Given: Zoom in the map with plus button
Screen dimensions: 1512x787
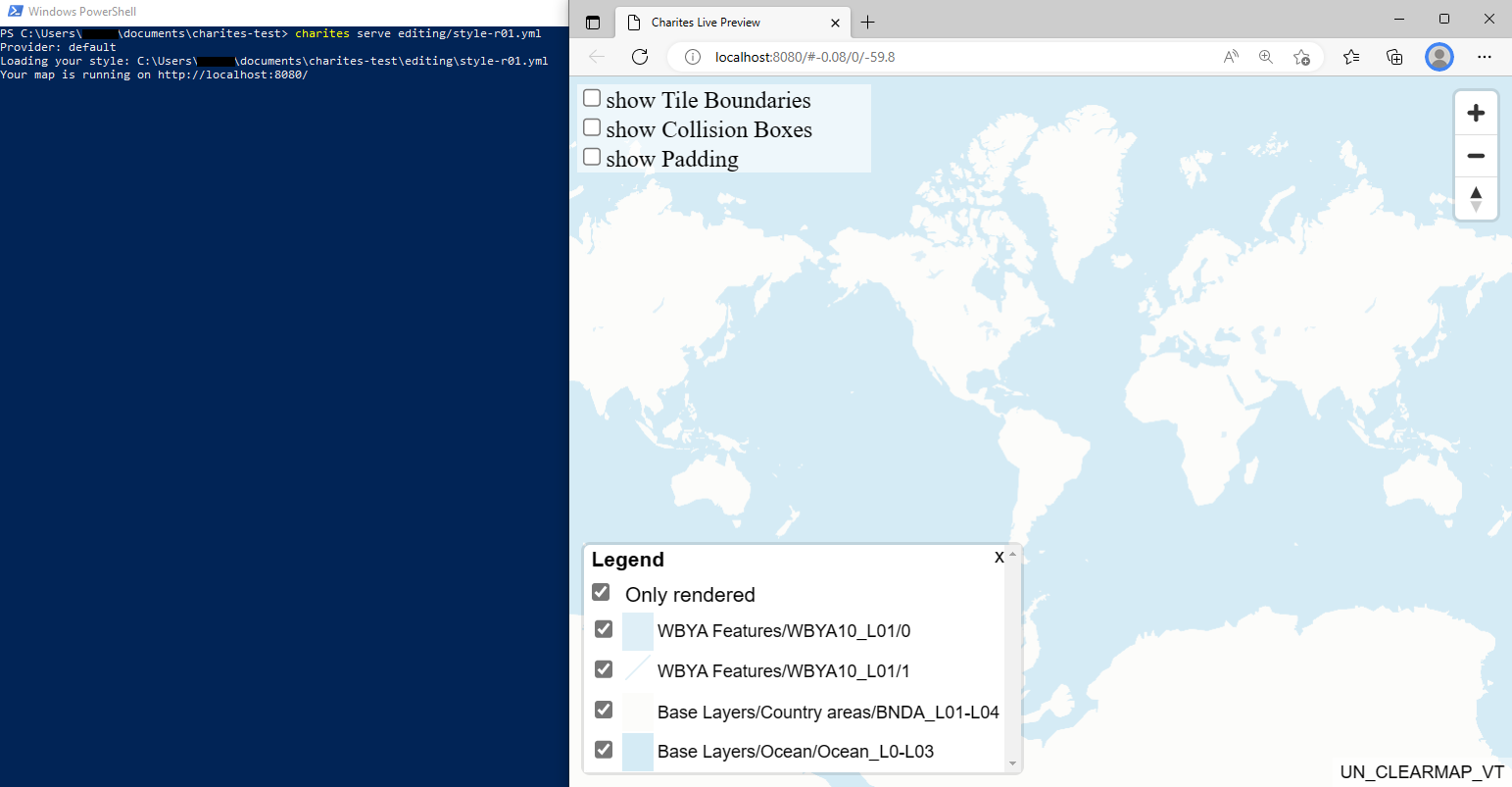Looking at the screenshot, I should coord(1476,114).
